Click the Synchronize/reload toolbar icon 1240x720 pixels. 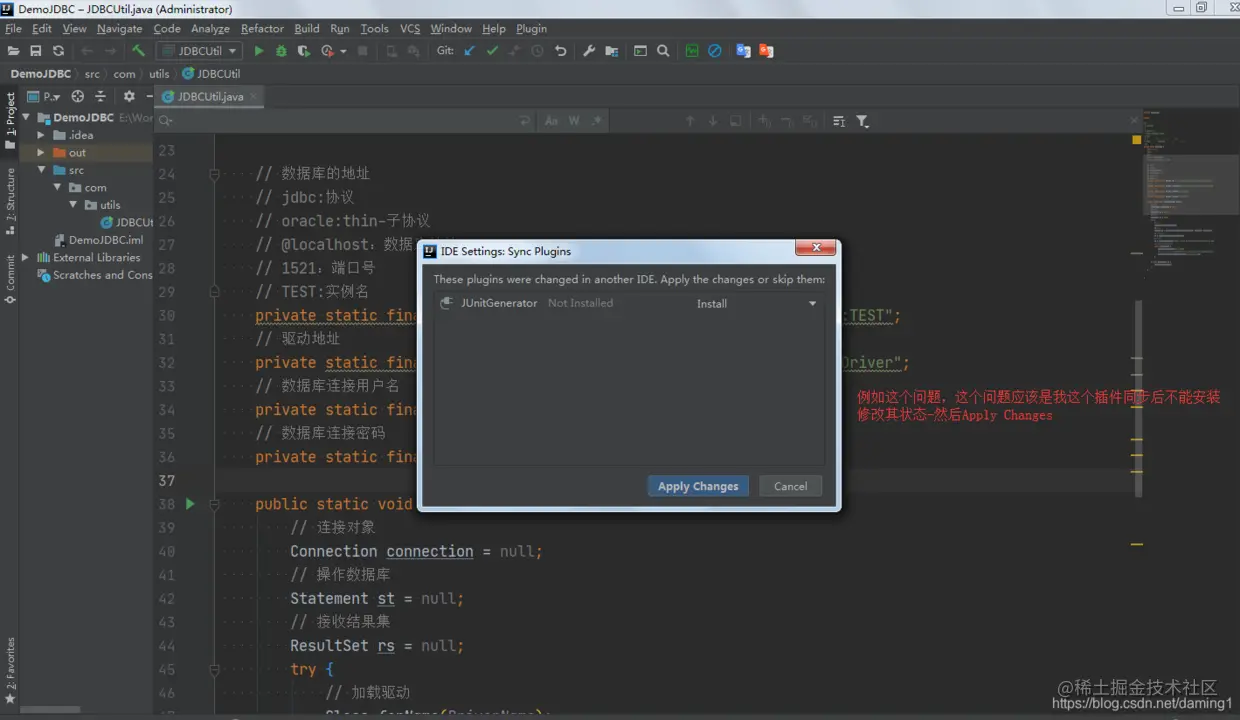pos(58,51)
